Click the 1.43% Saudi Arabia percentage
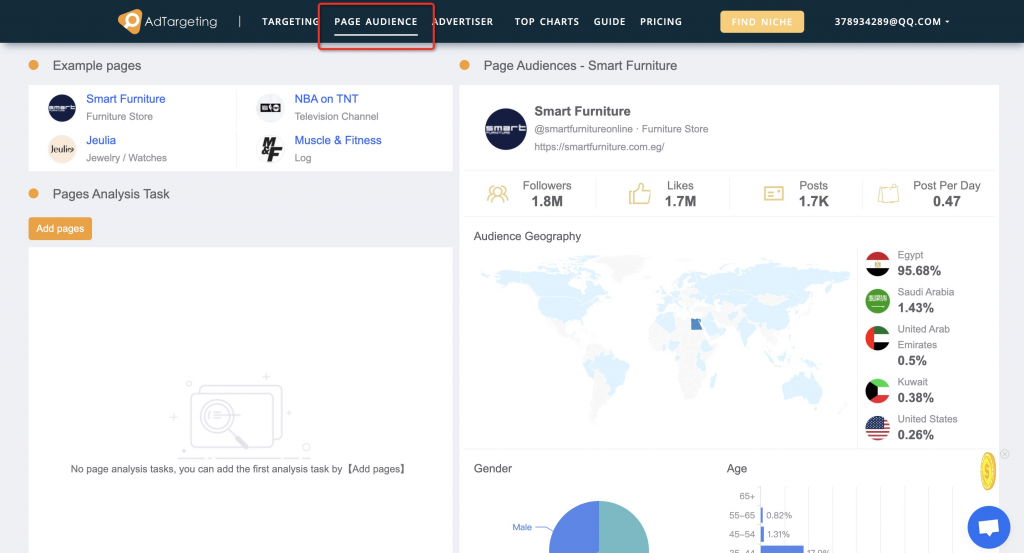This screenshot has height=553, width=1024. point(915,308)
